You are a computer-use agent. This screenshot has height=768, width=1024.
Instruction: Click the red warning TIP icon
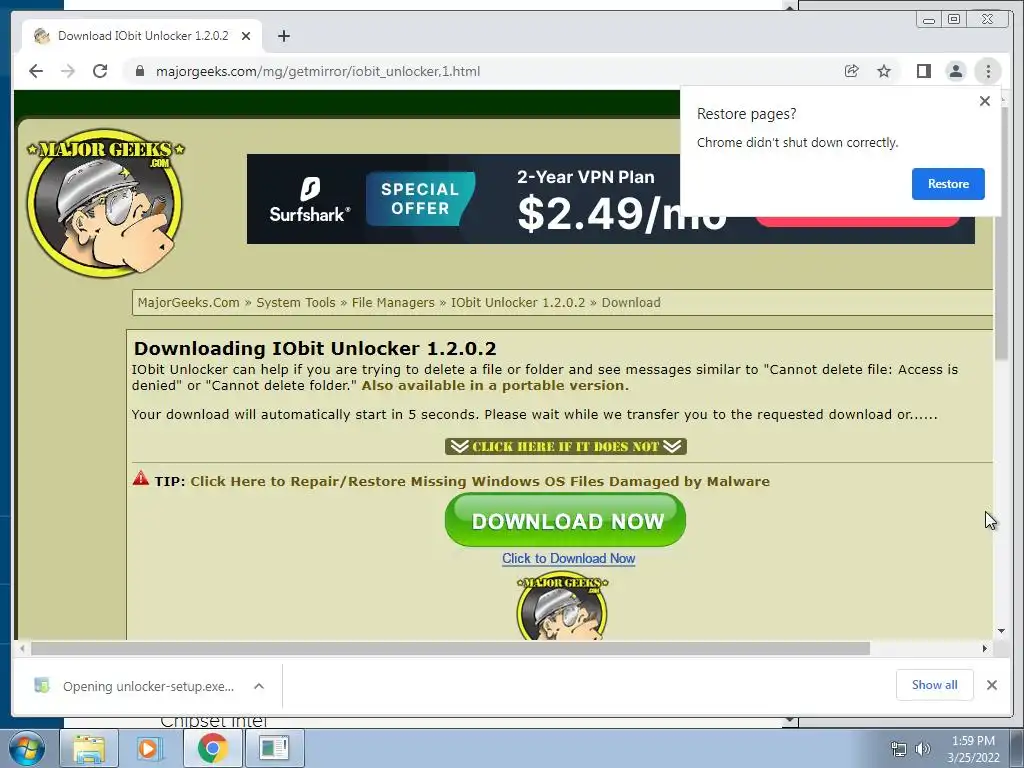[140, 479]
